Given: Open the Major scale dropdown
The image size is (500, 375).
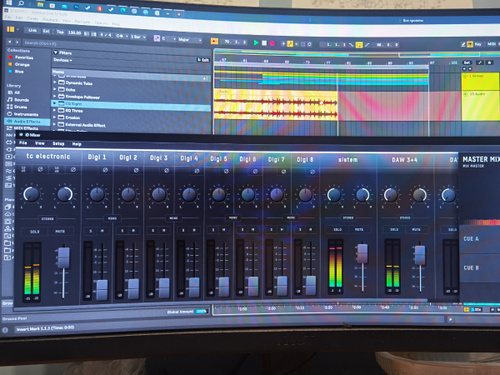Looking at the screenshot, I should [190, 40].
